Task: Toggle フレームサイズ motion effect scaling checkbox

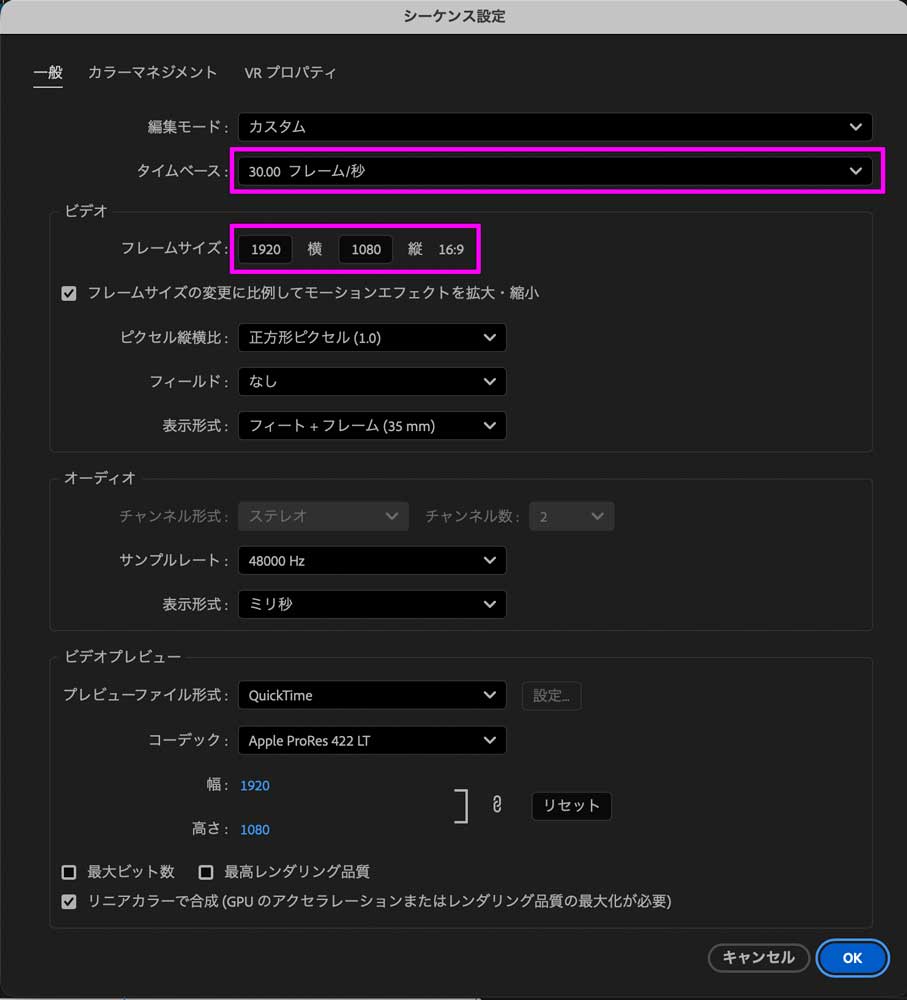Action: click(x=69, y=294)
